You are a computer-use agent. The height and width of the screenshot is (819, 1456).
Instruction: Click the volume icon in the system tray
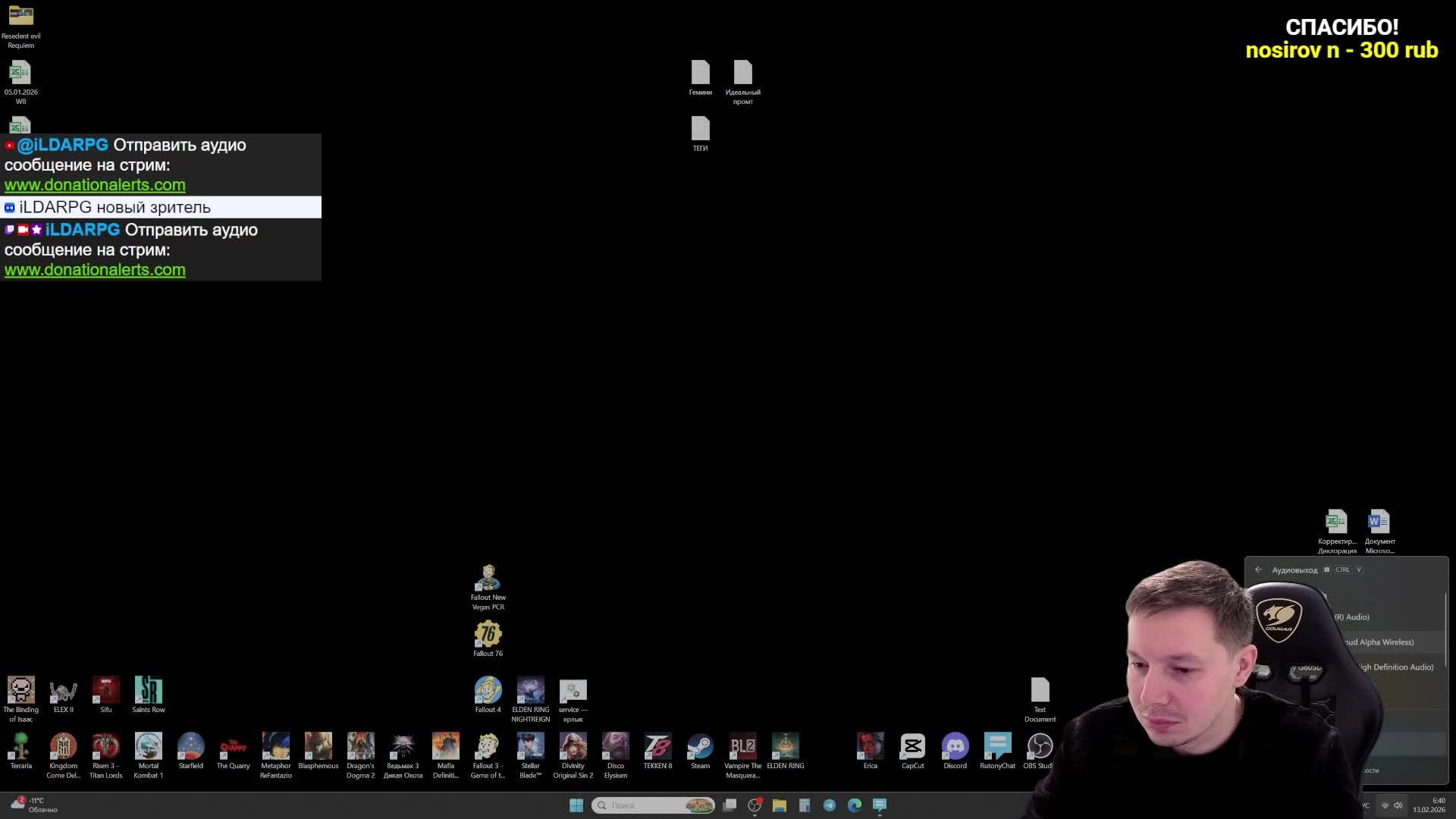point(1398,805)
